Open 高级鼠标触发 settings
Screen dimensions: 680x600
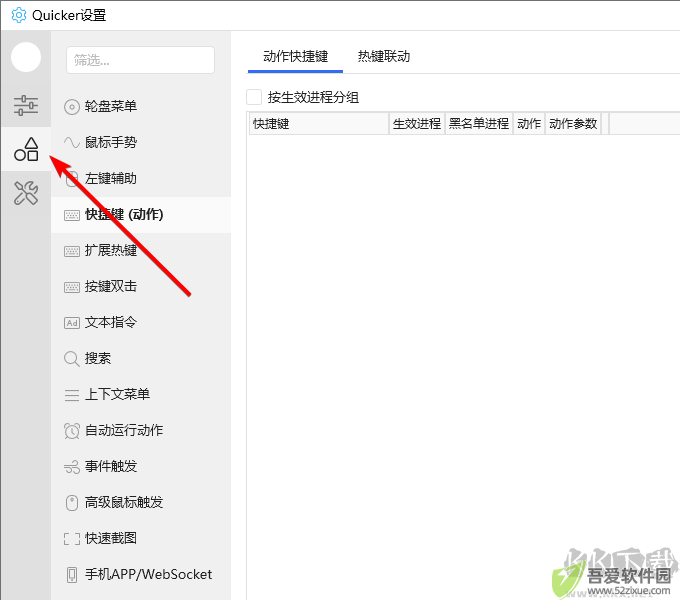coord(141,502)
